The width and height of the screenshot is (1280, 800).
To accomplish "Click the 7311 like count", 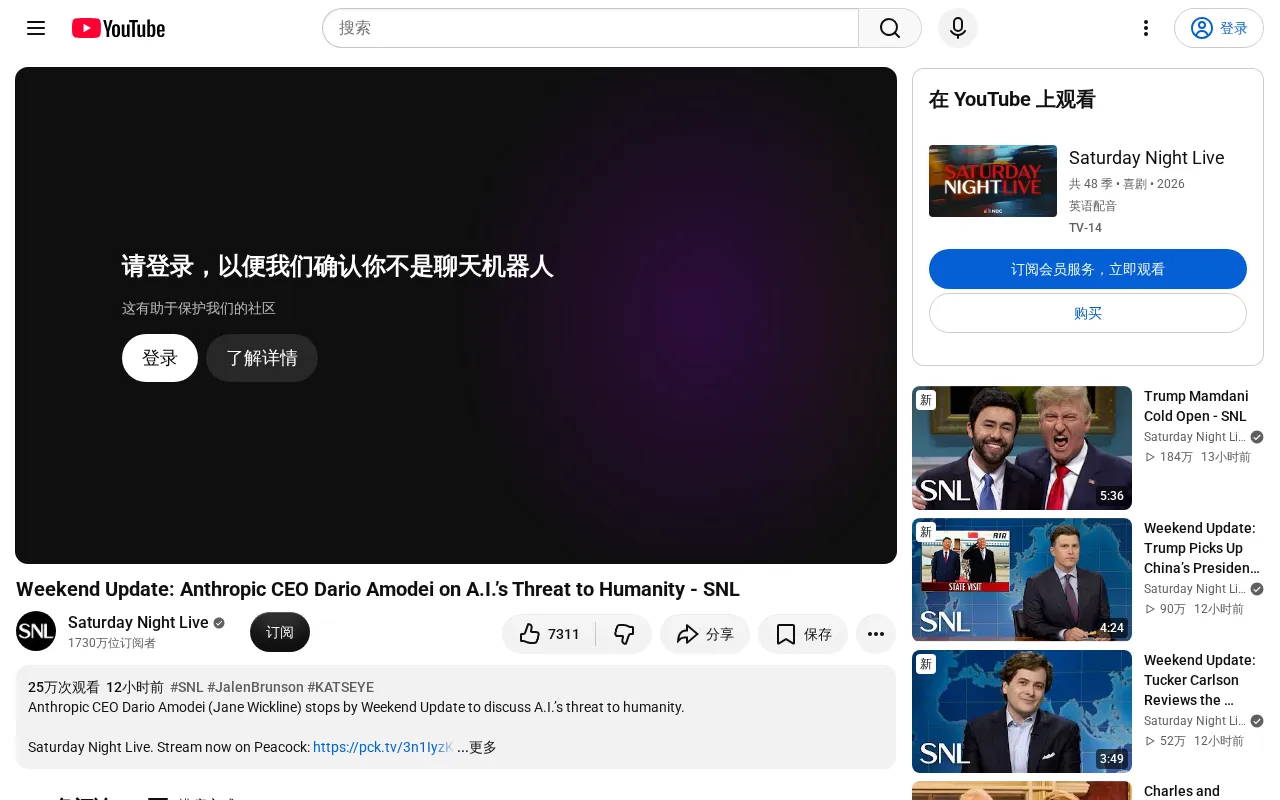I will tap(564, 634).
